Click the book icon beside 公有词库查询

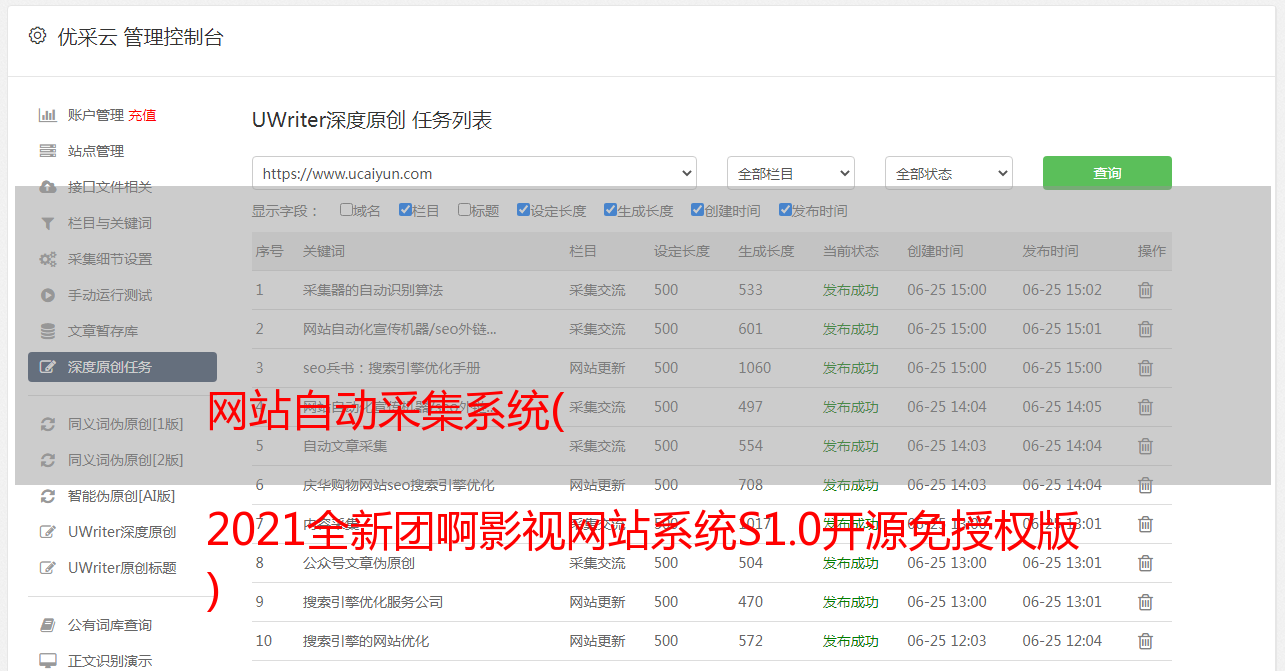[x=47, y=625]
